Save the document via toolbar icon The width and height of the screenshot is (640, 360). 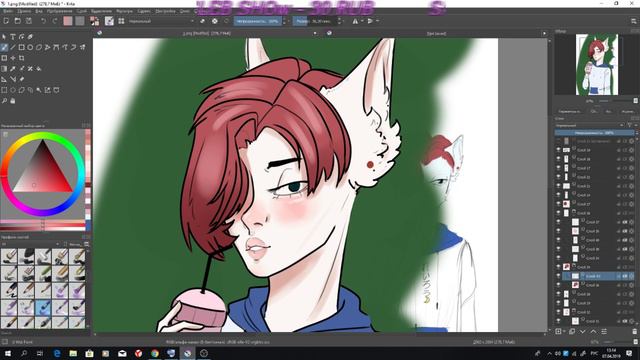[x=29, y=21]
